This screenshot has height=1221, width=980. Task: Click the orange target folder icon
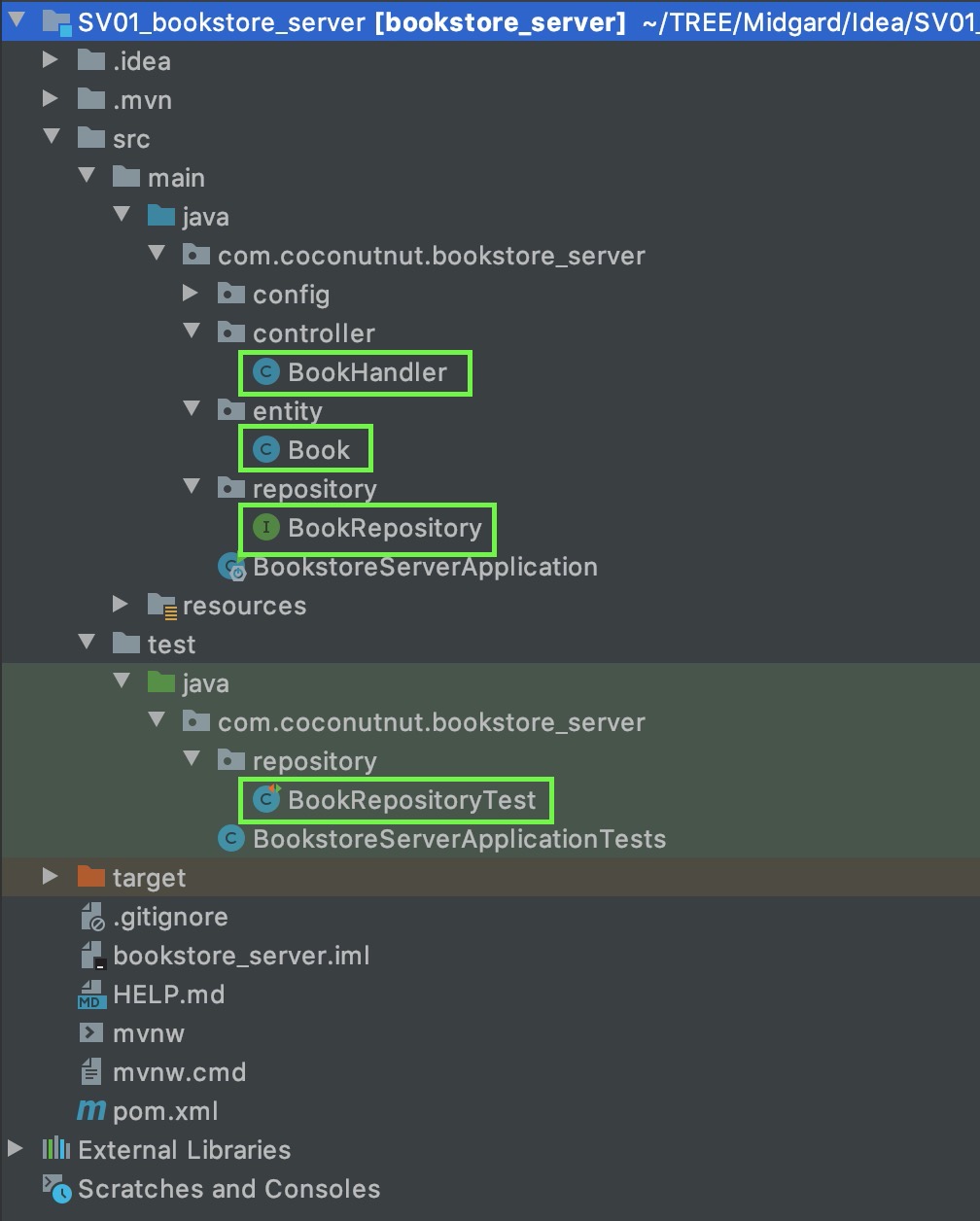coord(91,878)
